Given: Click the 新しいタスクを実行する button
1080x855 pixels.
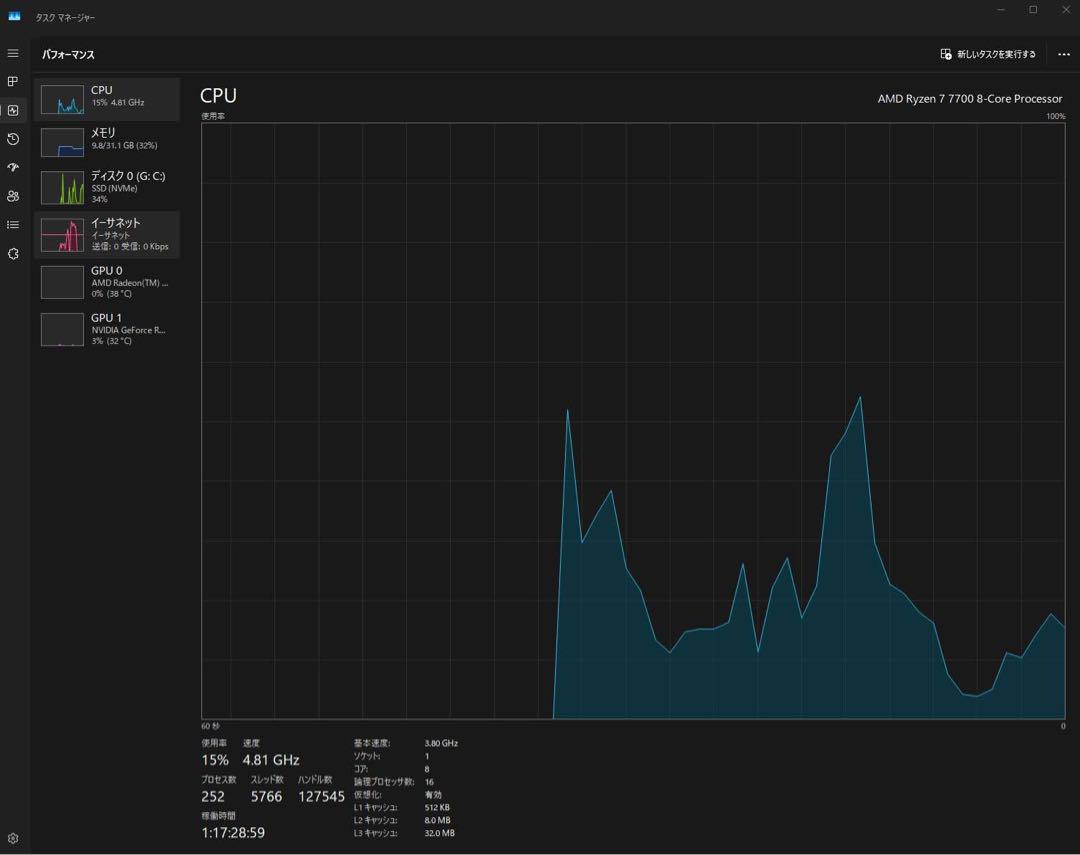Looking at the screenshot, I should (988, 54).
